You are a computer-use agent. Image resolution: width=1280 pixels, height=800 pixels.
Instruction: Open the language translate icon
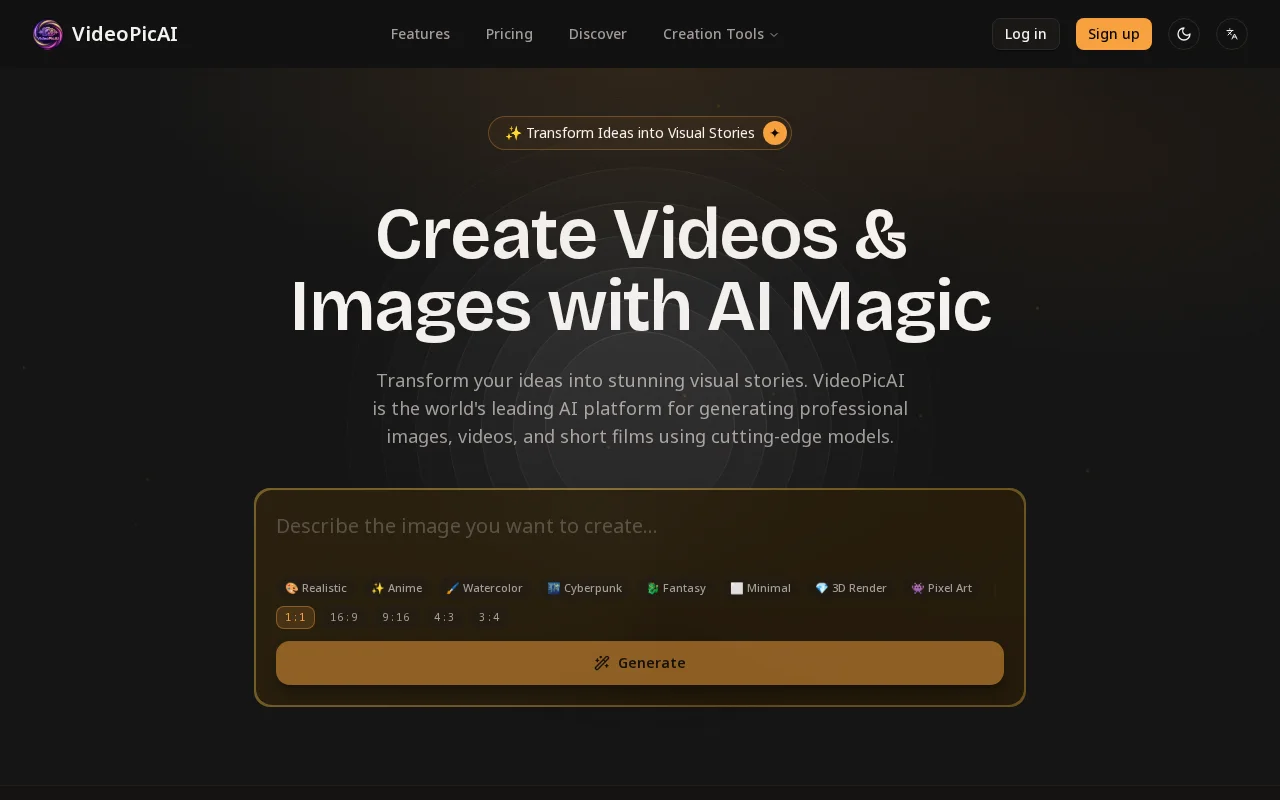click(1232, 34)
